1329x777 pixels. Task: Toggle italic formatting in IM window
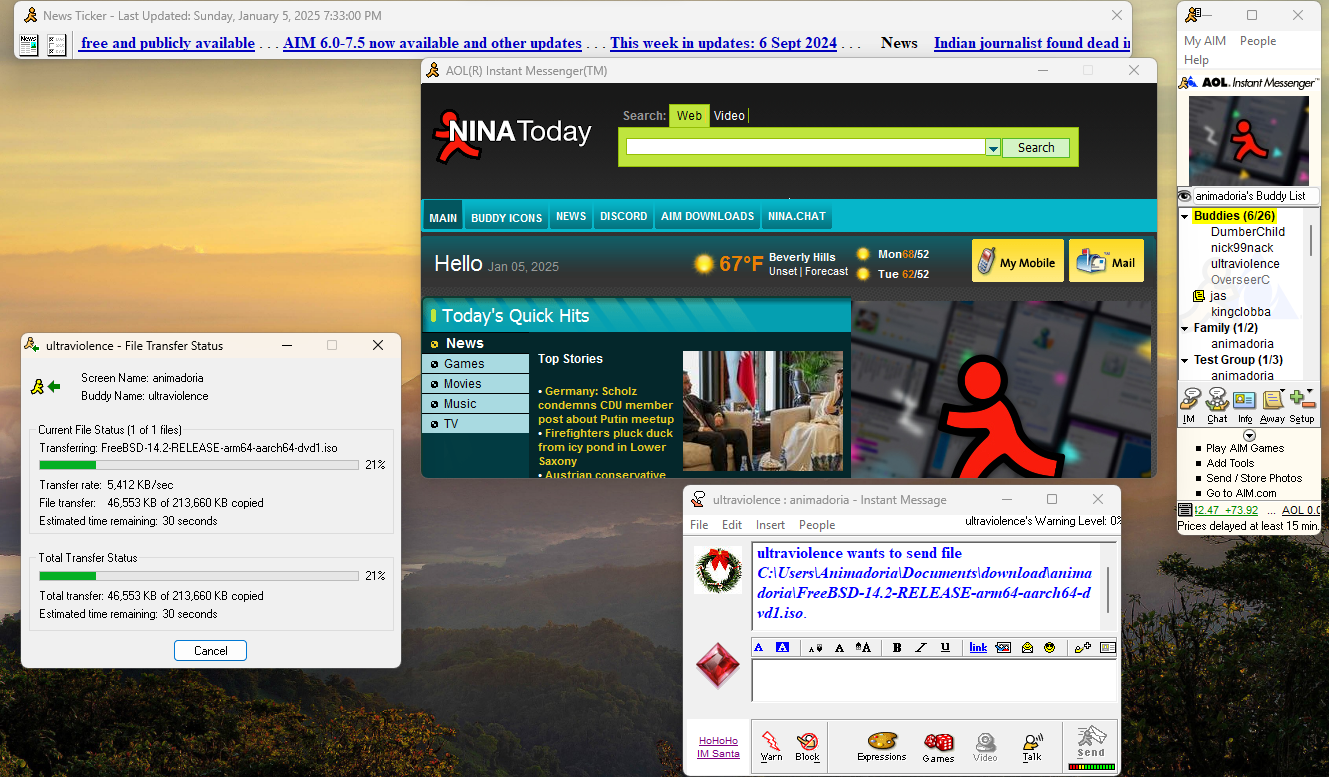click(x=921, y=648)
